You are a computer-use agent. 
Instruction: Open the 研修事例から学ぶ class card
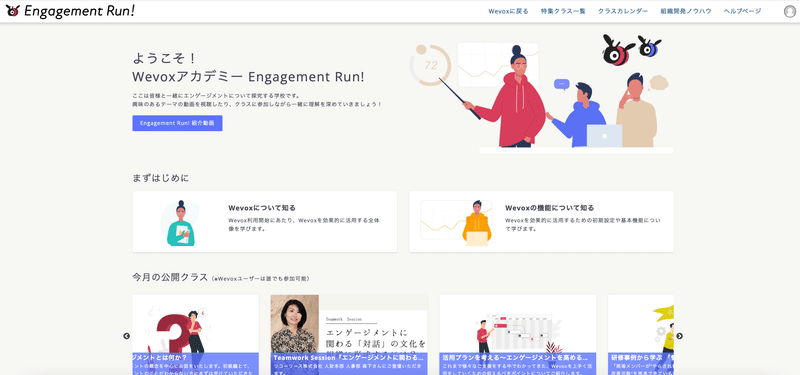point(641,335)
